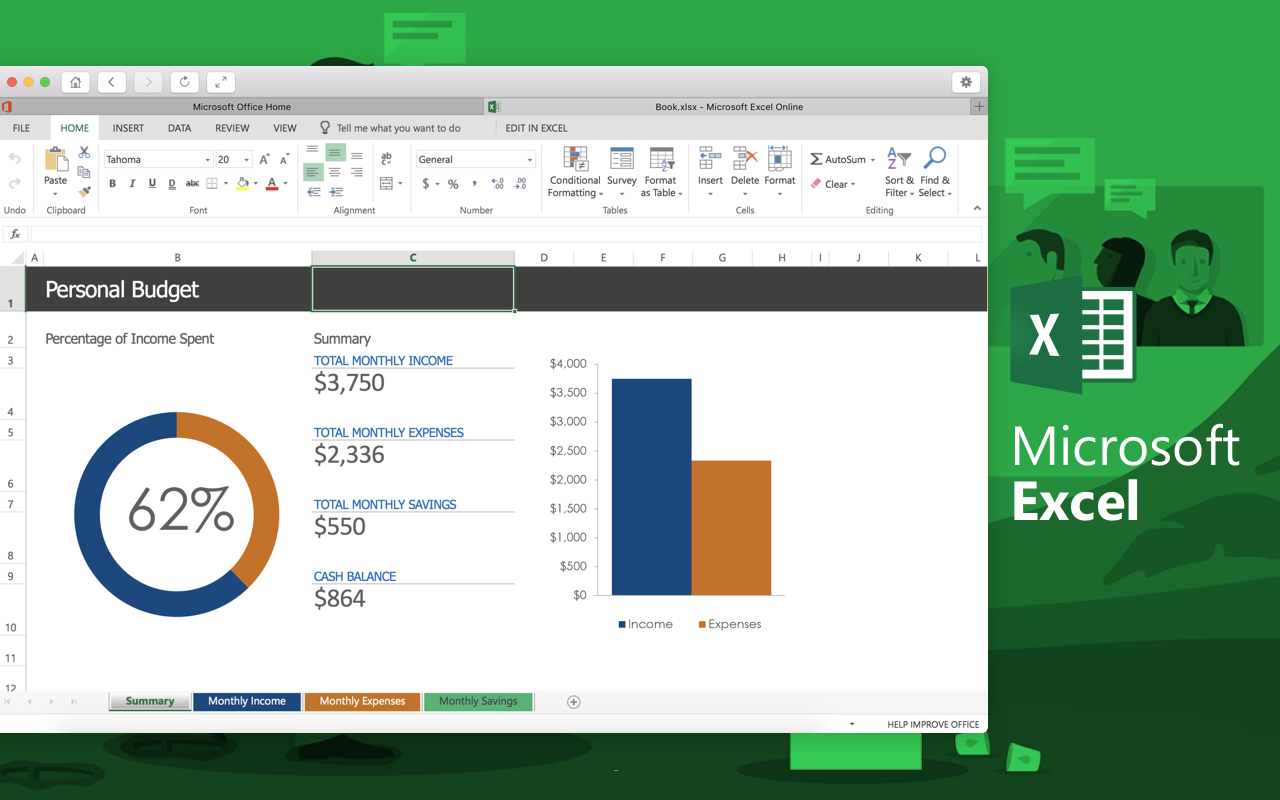This screenshot has height=800, width=1280.
Task: Open the Sort & Filter dropdown
Action: pos(899,172)
